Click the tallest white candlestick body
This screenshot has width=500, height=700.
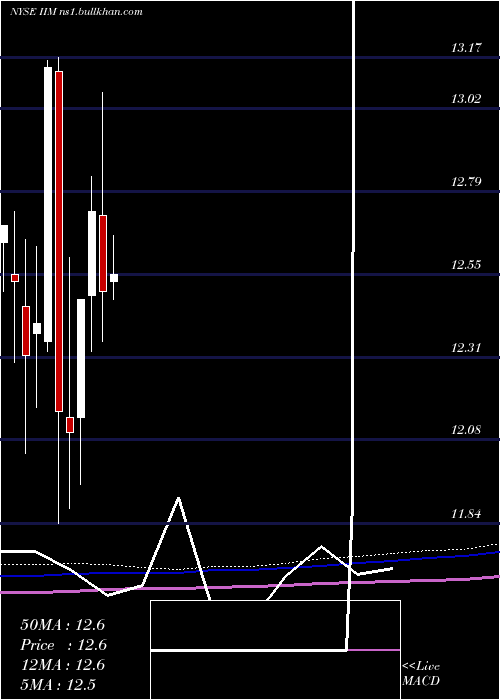click(48, 204)
